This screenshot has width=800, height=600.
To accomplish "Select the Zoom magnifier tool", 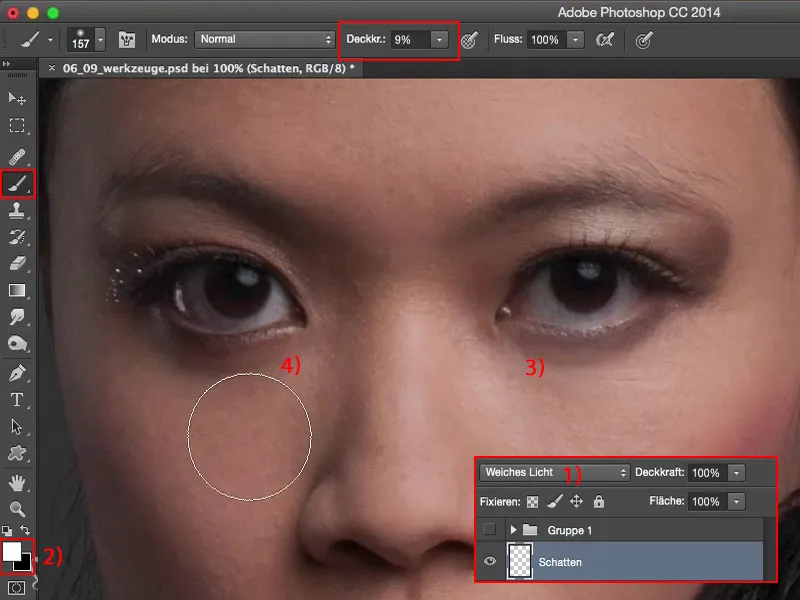I will 17,508.
